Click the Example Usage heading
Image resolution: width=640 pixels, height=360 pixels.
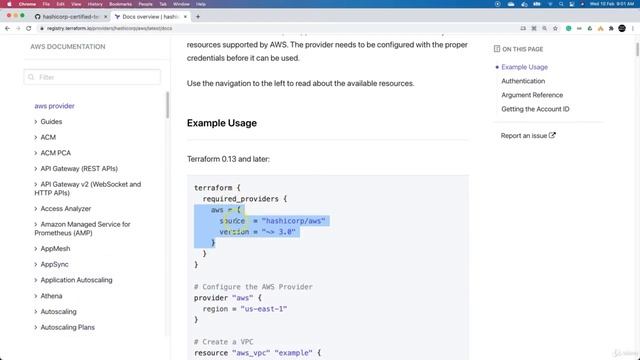click(x=222, y=123)
